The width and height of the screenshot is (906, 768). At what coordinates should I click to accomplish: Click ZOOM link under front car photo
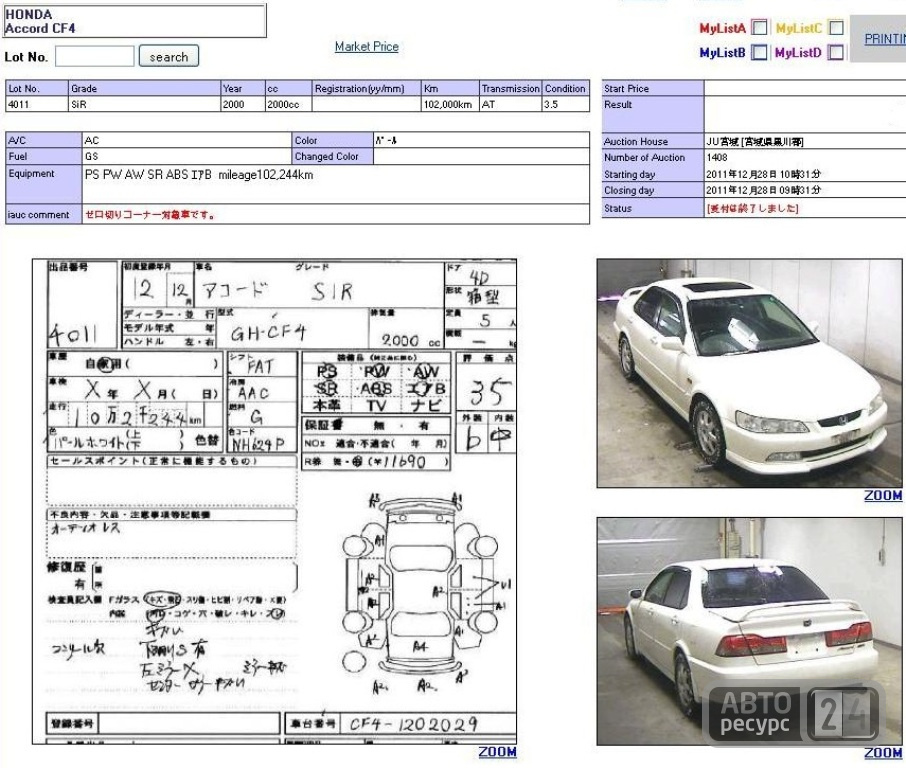[882, 495]
